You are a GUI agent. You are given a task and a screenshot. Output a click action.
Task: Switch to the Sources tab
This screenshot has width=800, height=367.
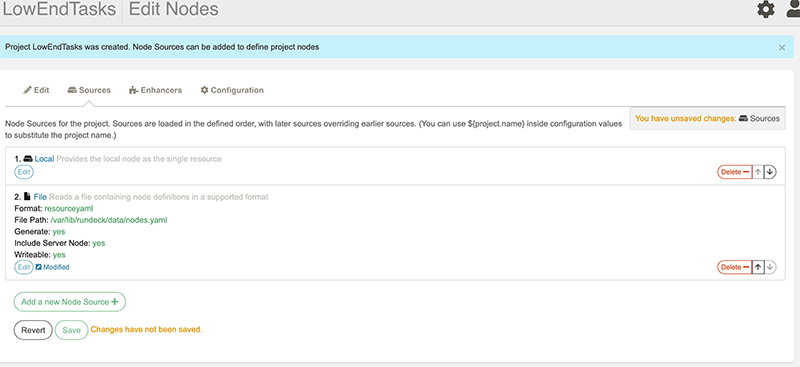click(x=89, y=90)
